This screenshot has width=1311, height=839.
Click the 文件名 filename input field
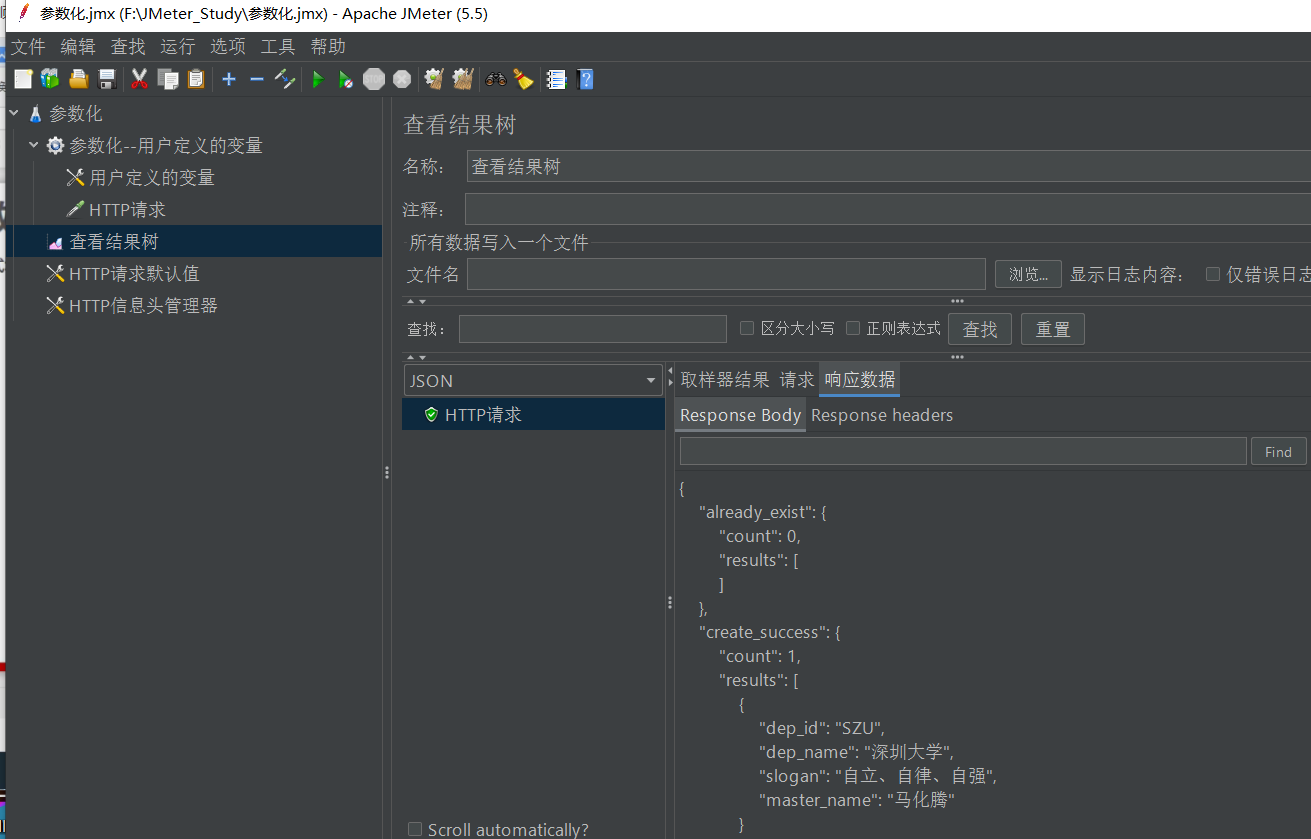[726, 274]
